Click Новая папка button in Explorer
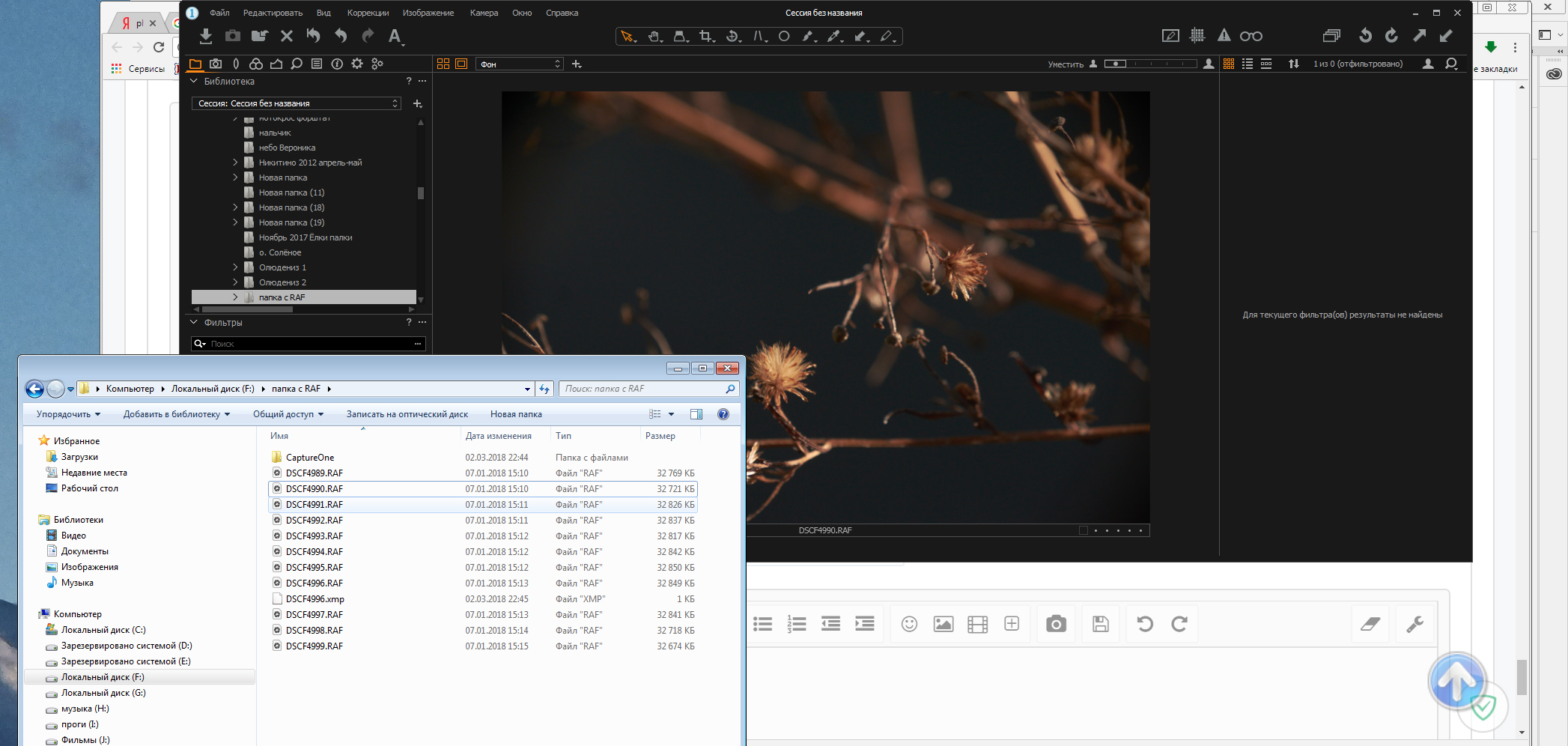 pos(516,414)
